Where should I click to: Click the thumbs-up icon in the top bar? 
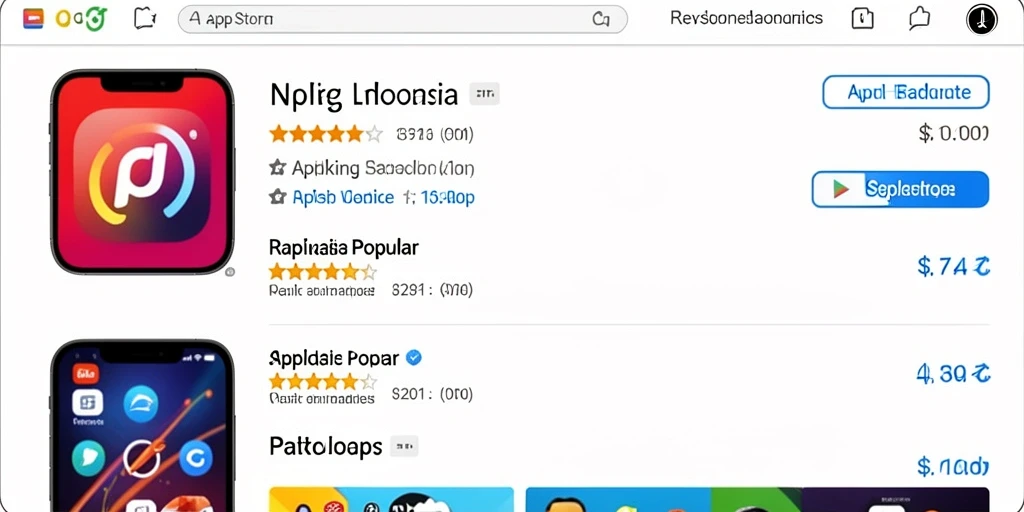919,18
